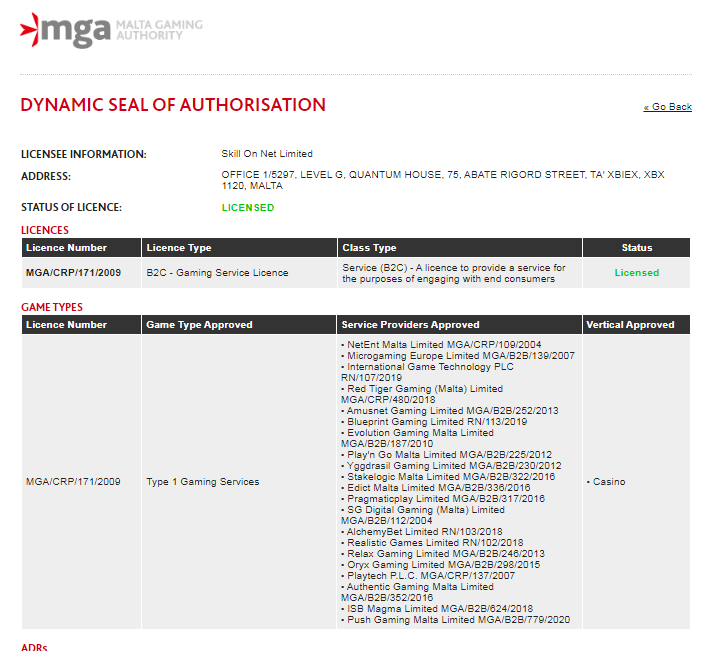The width and height of the screenshot is (703, 651).
Task: Click Evolution Gaming Malta Limited entry
Action: pyautogui.click(x=417, y=438)
